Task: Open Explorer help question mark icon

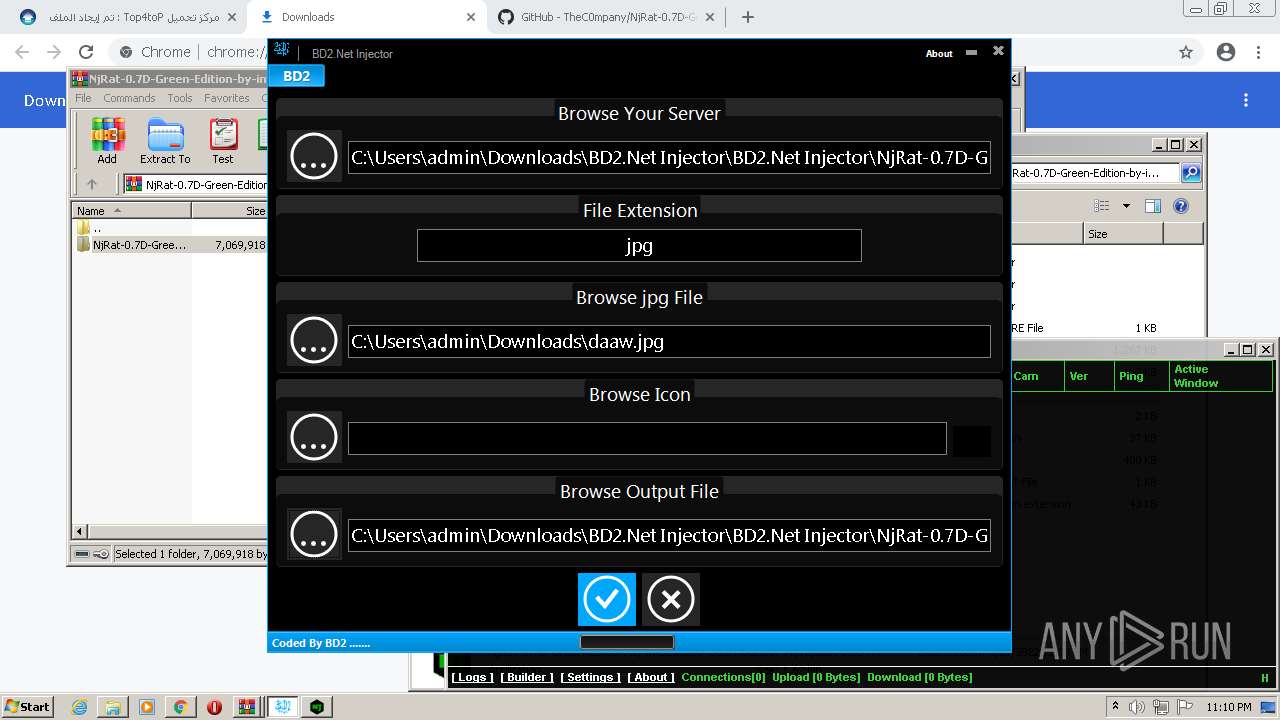Action: click(1181, 206)
